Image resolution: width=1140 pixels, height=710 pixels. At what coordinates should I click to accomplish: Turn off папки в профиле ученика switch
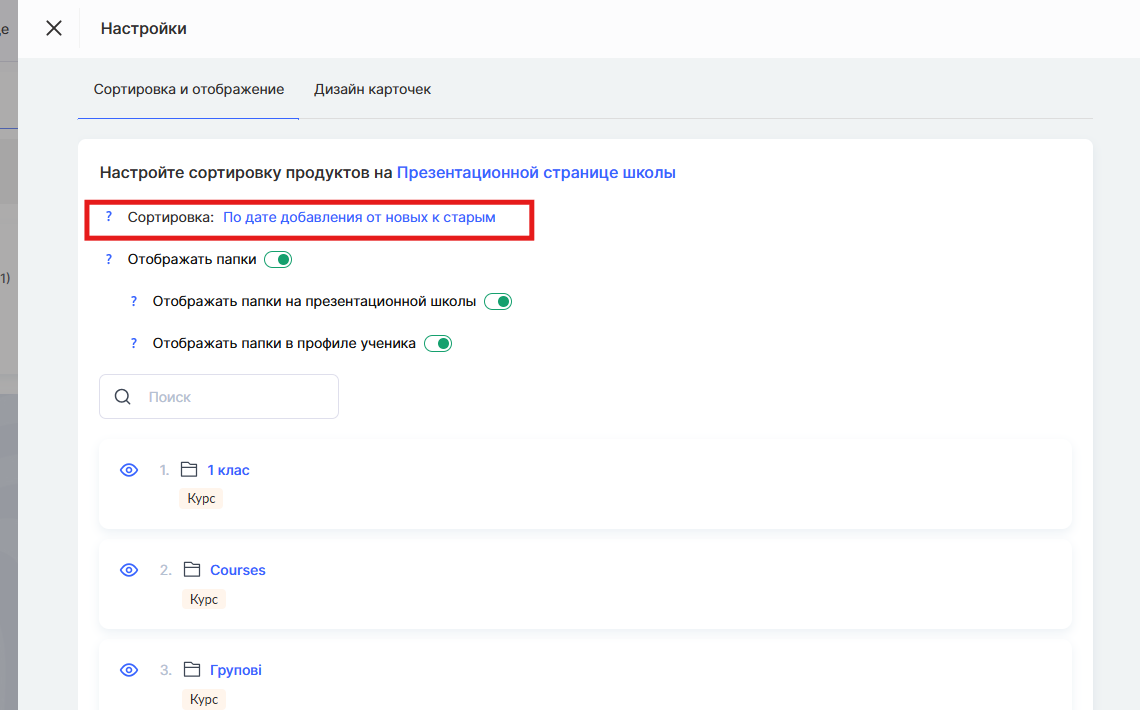tap(438, 344)
